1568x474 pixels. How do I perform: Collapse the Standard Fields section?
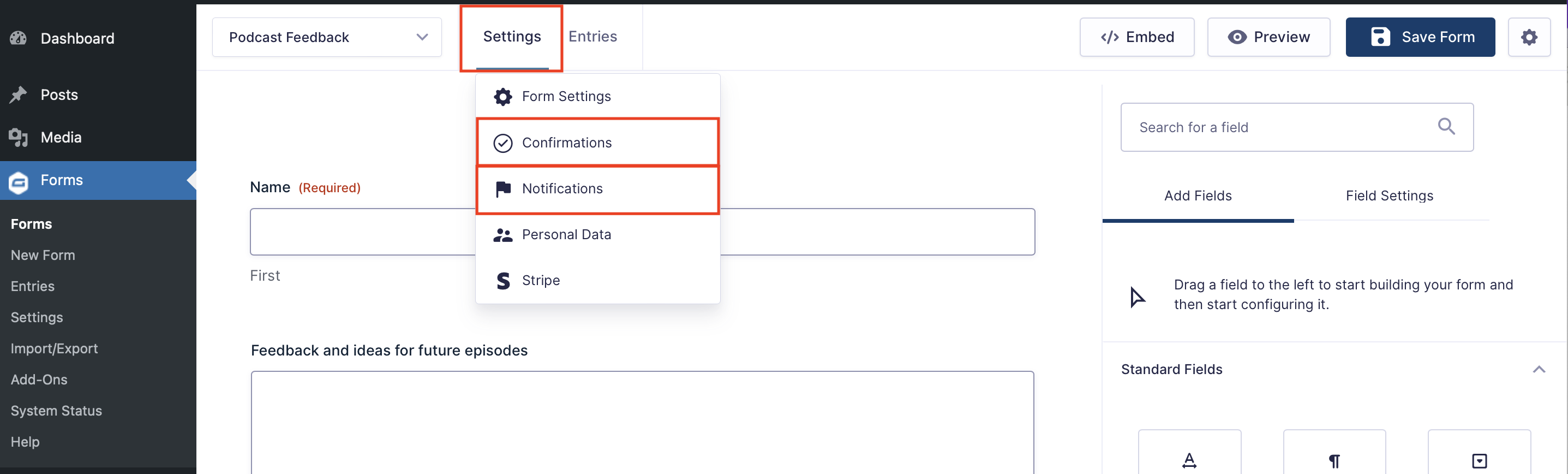click(x=1539, y=369)
